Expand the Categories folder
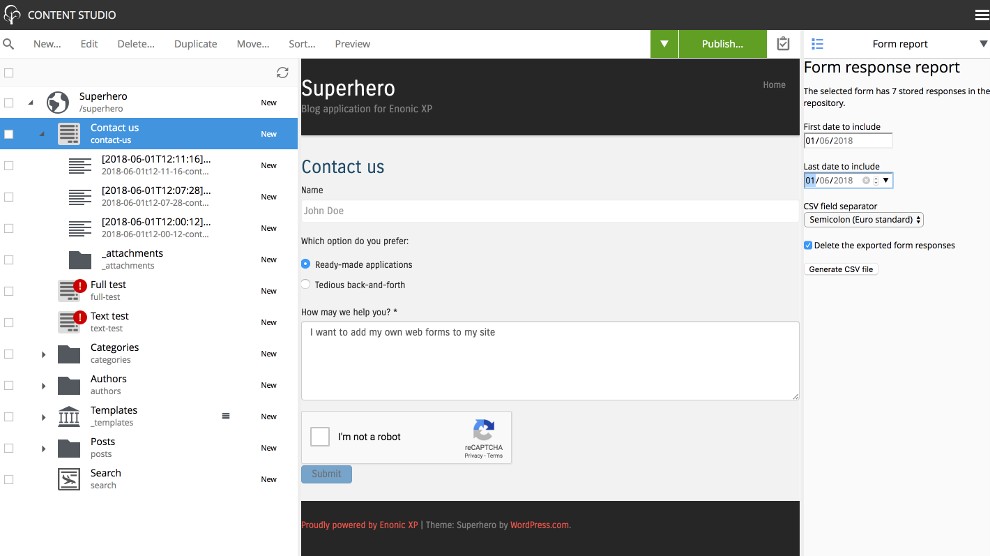Viewport: 990px width, 556px height. tap(43, 354)
